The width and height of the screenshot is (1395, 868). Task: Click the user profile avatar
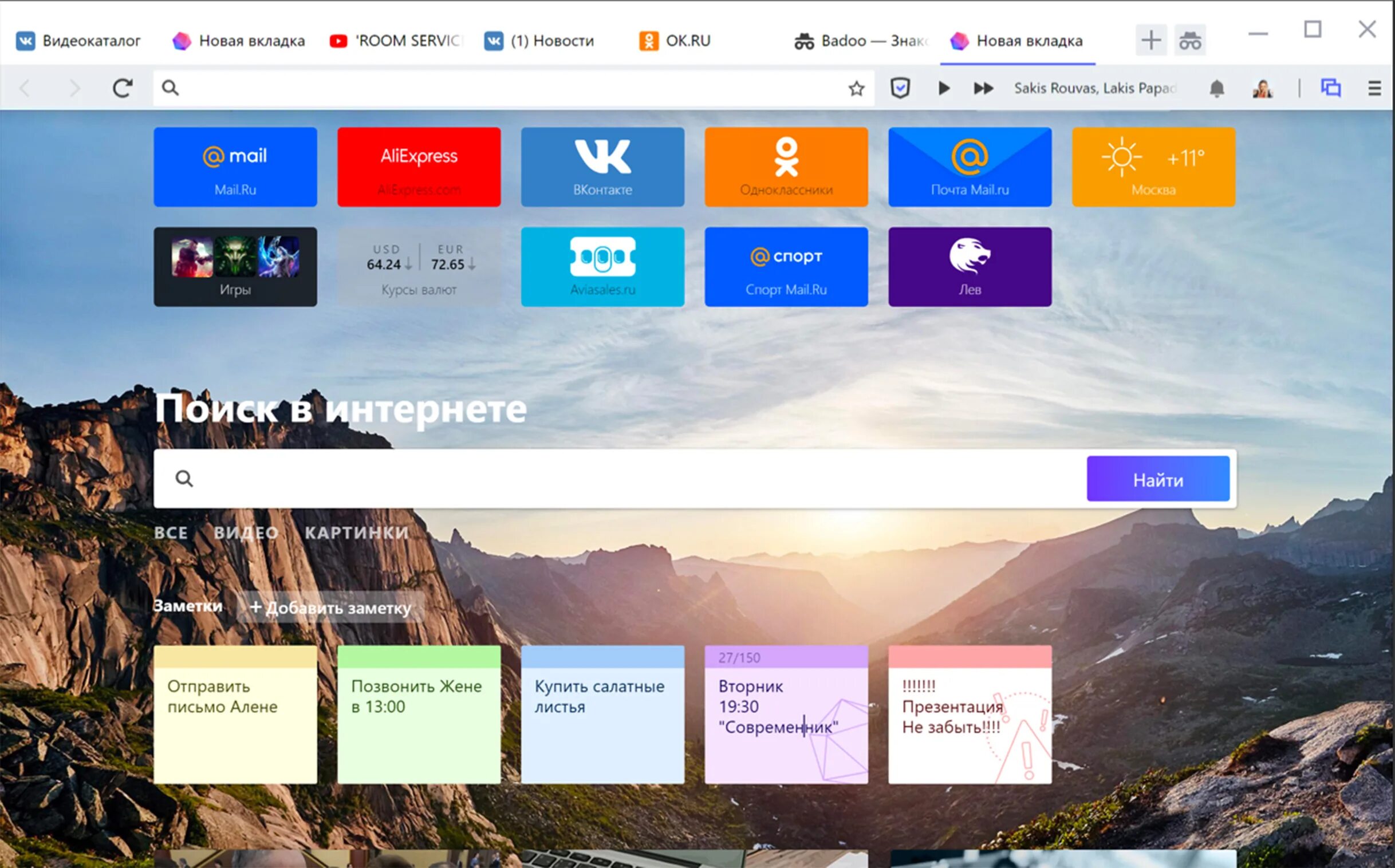tap(1262, 88)
